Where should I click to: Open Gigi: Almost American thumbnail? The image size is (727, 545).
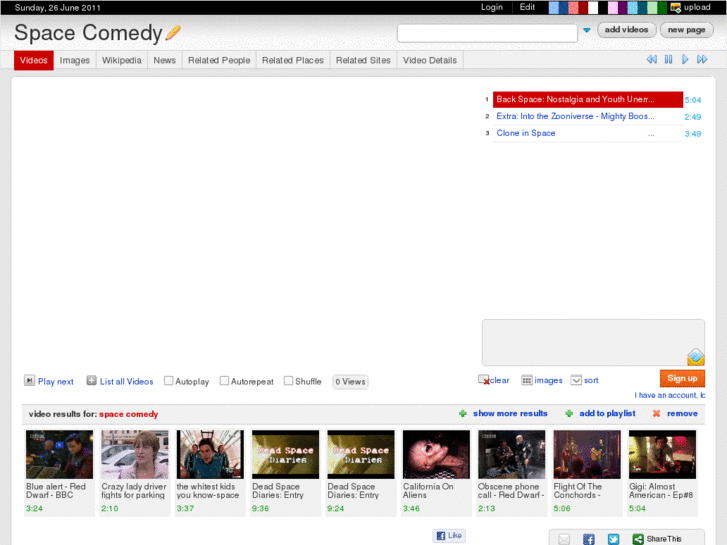pos(662,454)
